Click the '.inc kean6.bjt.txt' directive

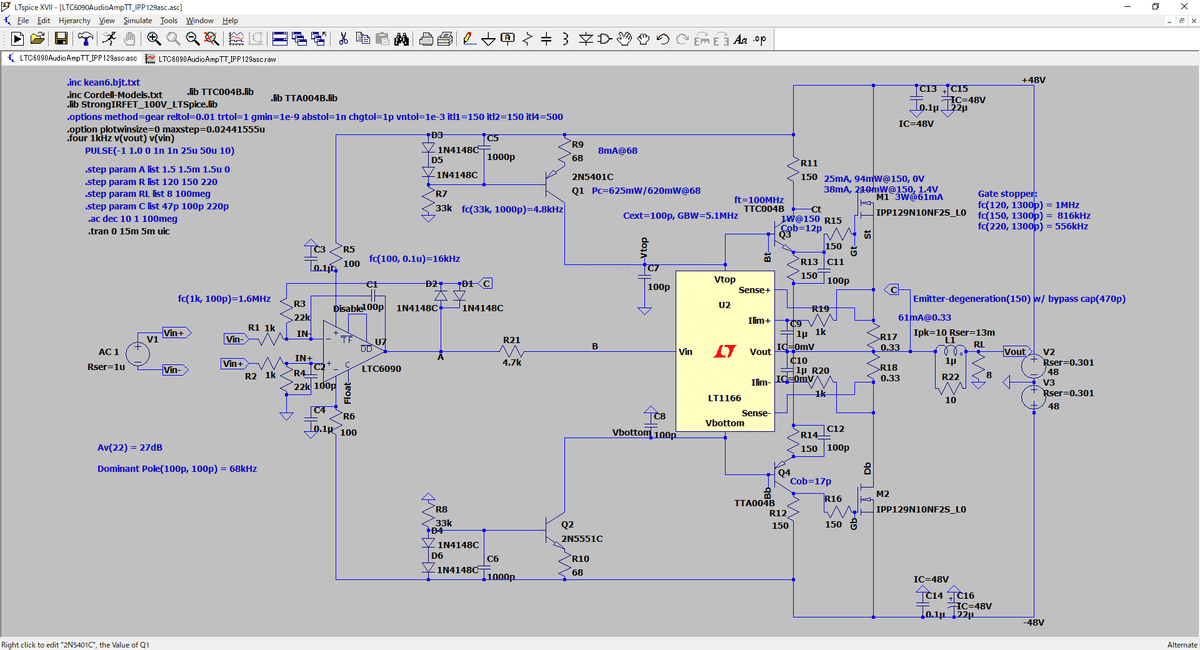coord(103,82)
